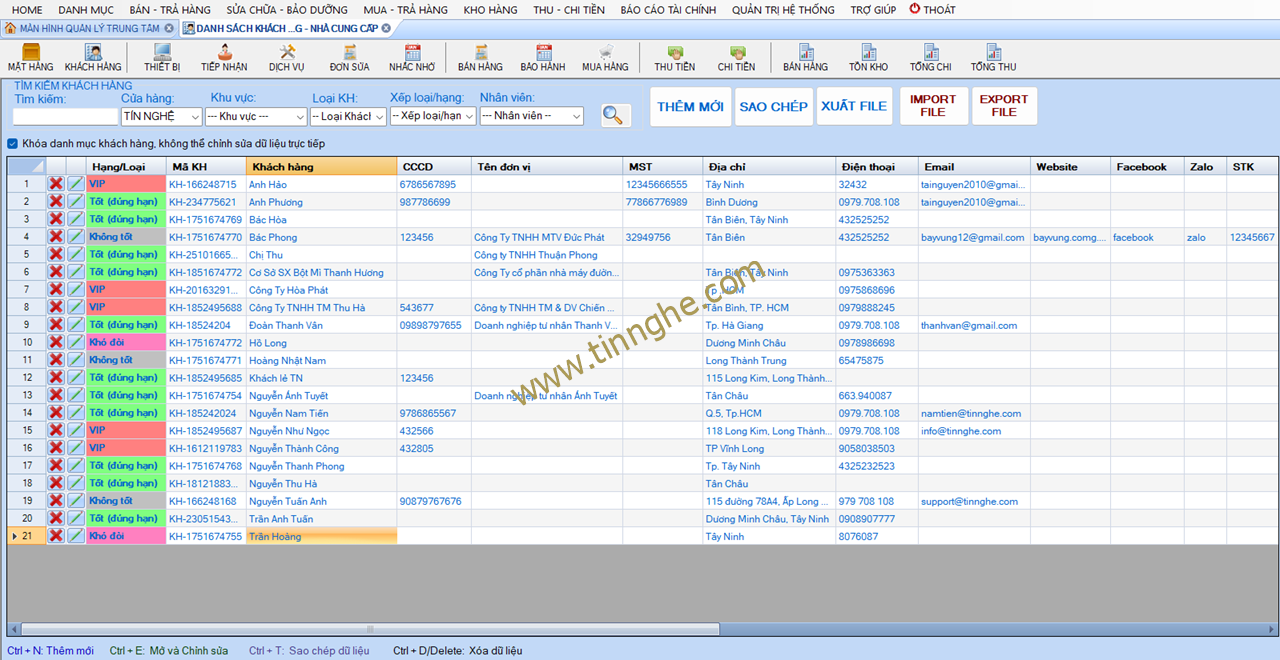Open the Kho Hàng menu
1280x660 pixels.
point(490,10)
